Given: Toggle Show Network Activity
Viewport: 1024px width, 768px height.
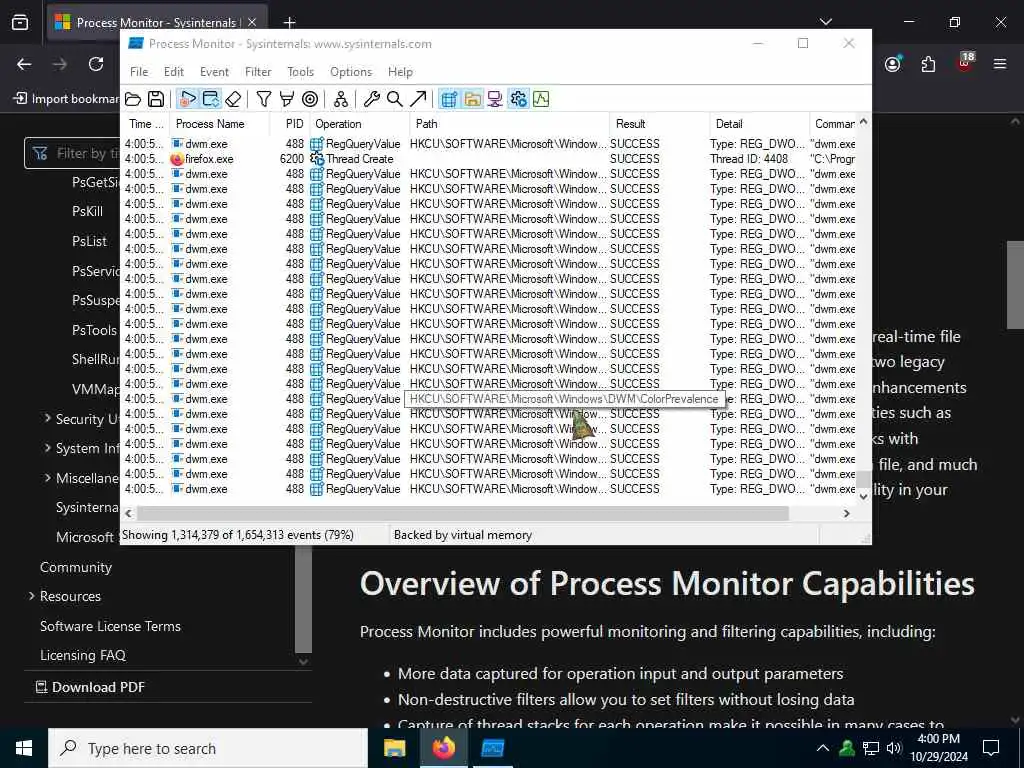Looking at the screenshot, I should [x=495, y=99].
